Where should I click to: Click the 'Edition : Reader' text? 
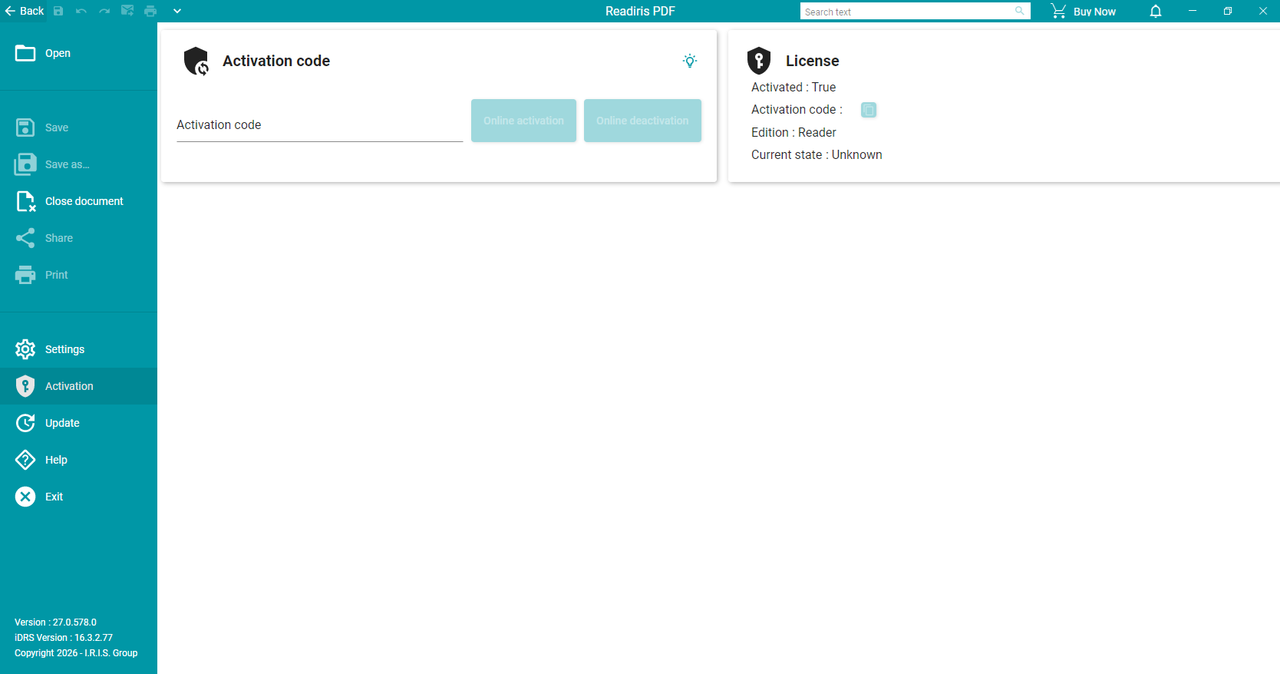793,132
